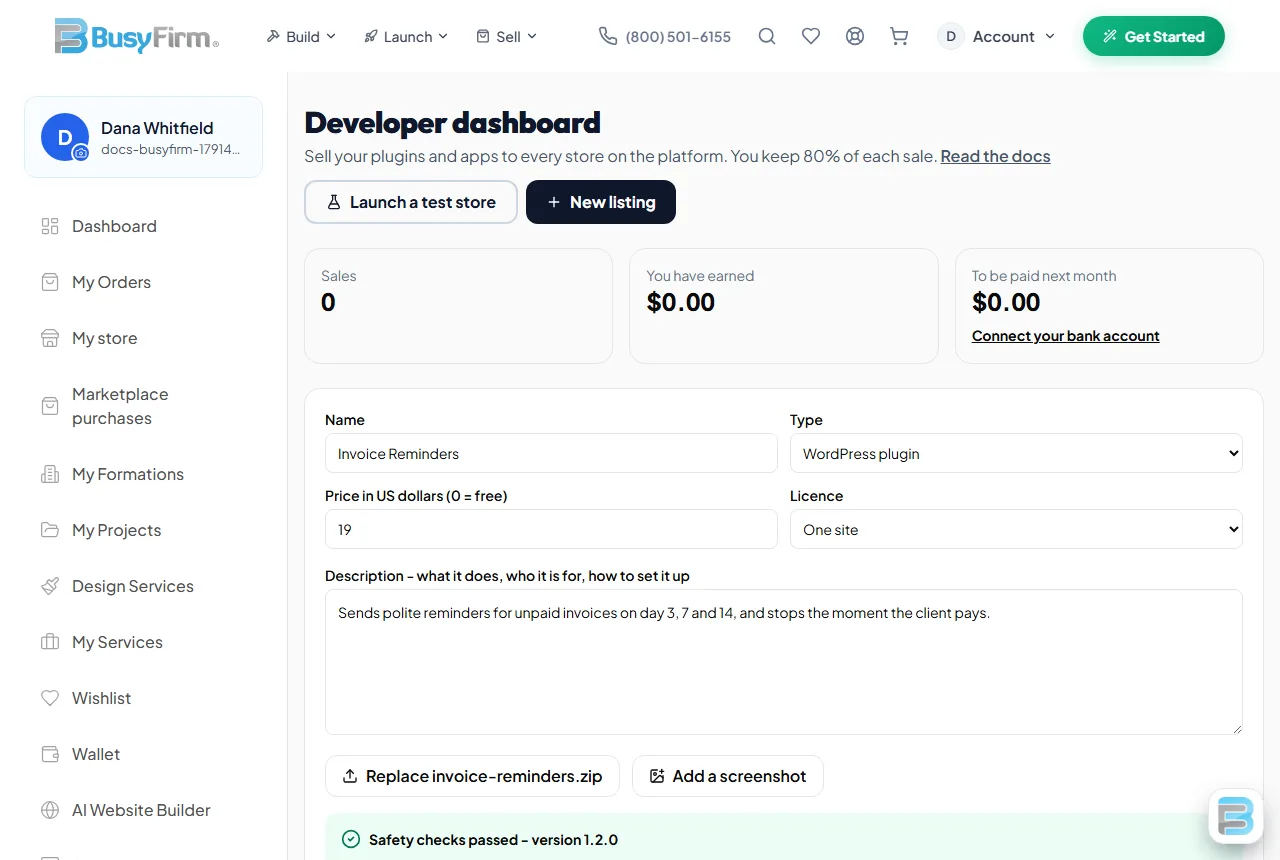The image size is (1280, 860).
Task: Click Dana Whitfield's profile avatar
Action: [65, 137]
